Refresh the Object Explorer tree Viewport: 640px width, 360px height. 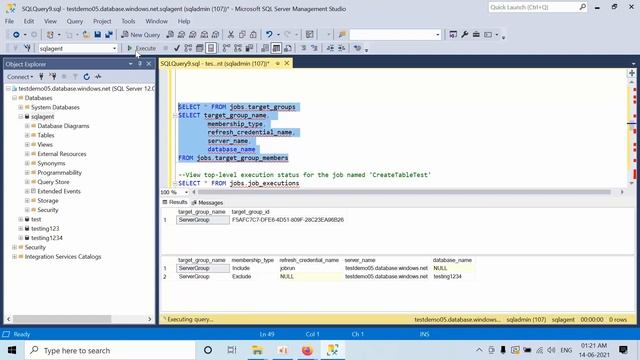tap(87, 76)
